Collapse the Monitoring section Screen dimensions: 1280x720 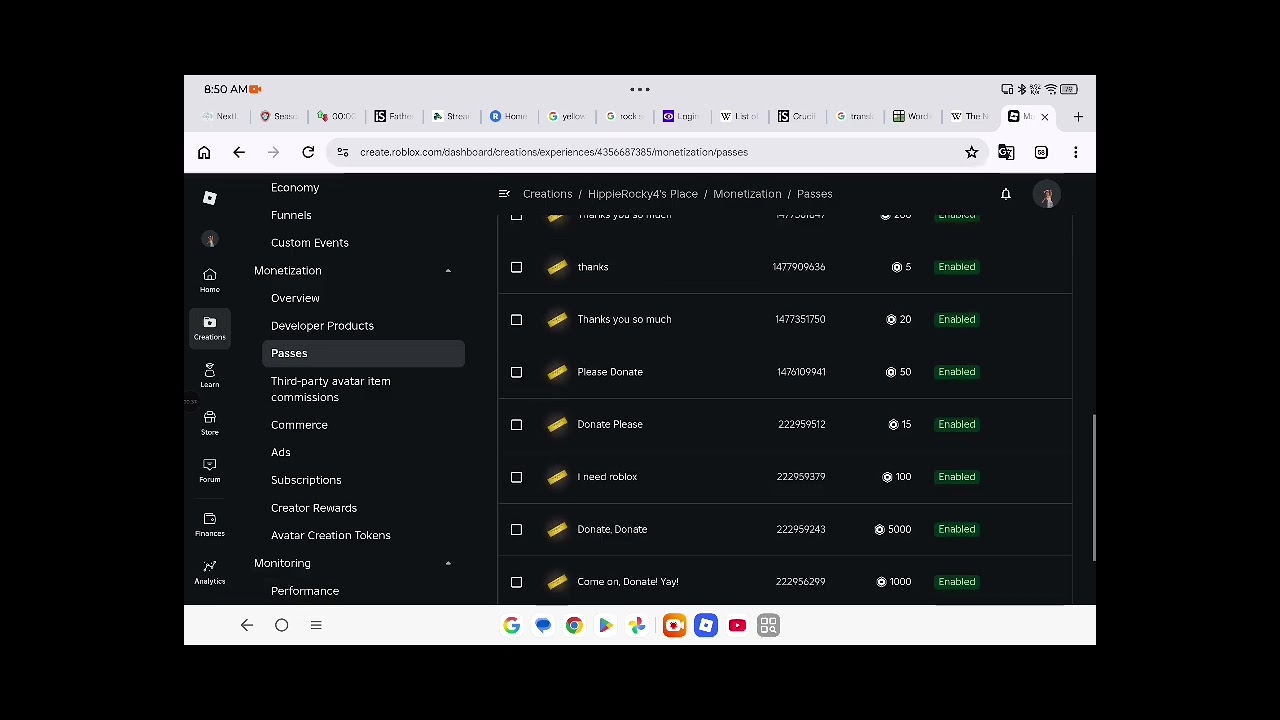(448, 564)
